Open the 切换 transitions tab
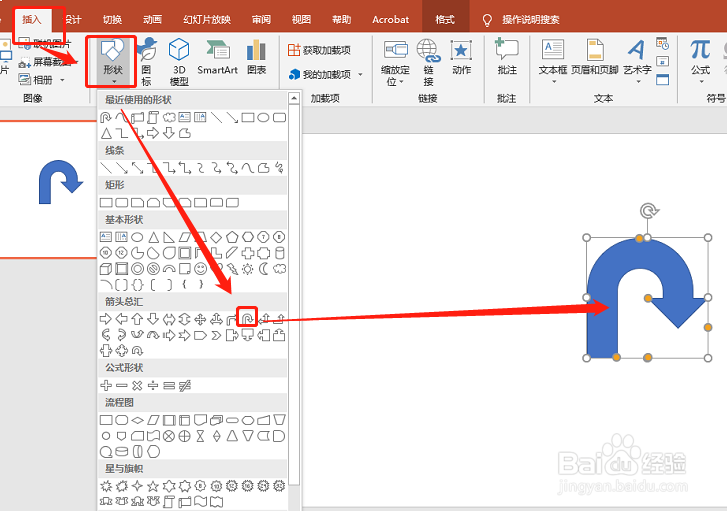 tap(112, 19)
